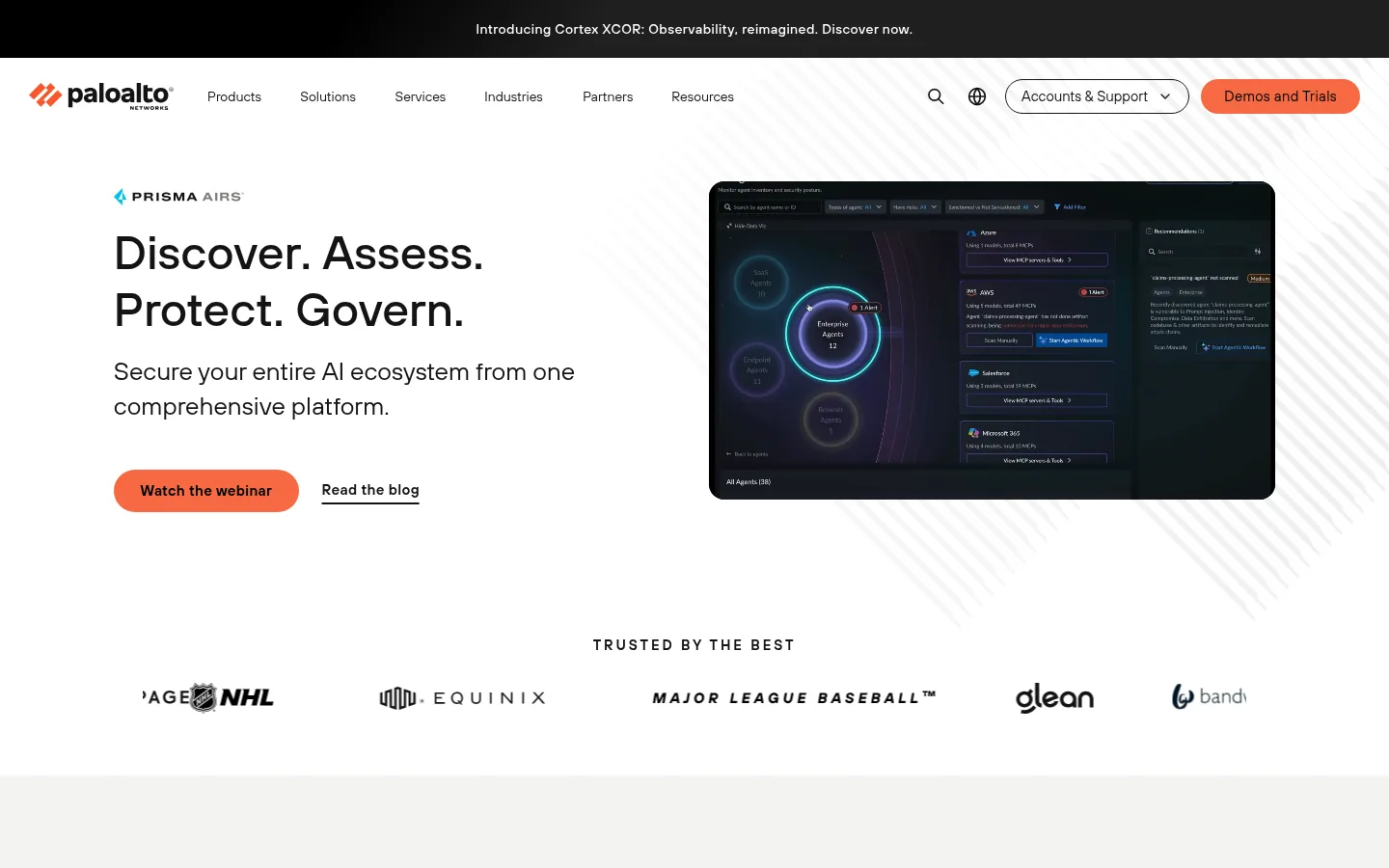Viewport: 1389px width, 868px height.
Task: Open the Products menu
Action: point(234,96)
